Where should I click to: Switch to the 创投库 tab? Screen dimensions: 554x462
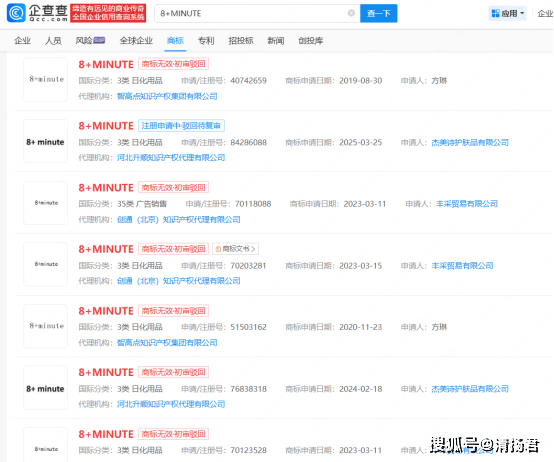click(x=311, y=41)
